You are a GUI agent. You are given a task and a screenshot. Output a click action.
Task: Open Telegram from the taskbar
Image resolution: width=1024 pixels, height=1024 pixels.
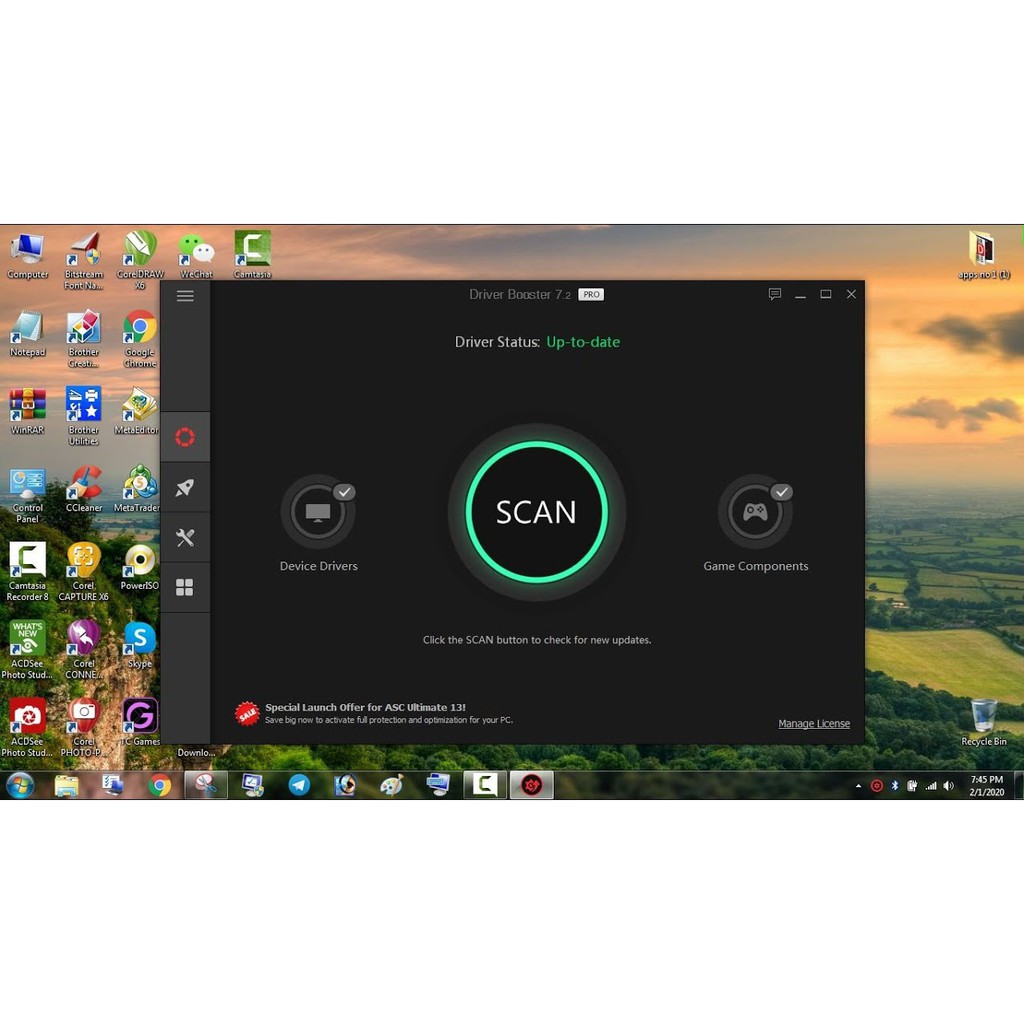tap(299, 785)
